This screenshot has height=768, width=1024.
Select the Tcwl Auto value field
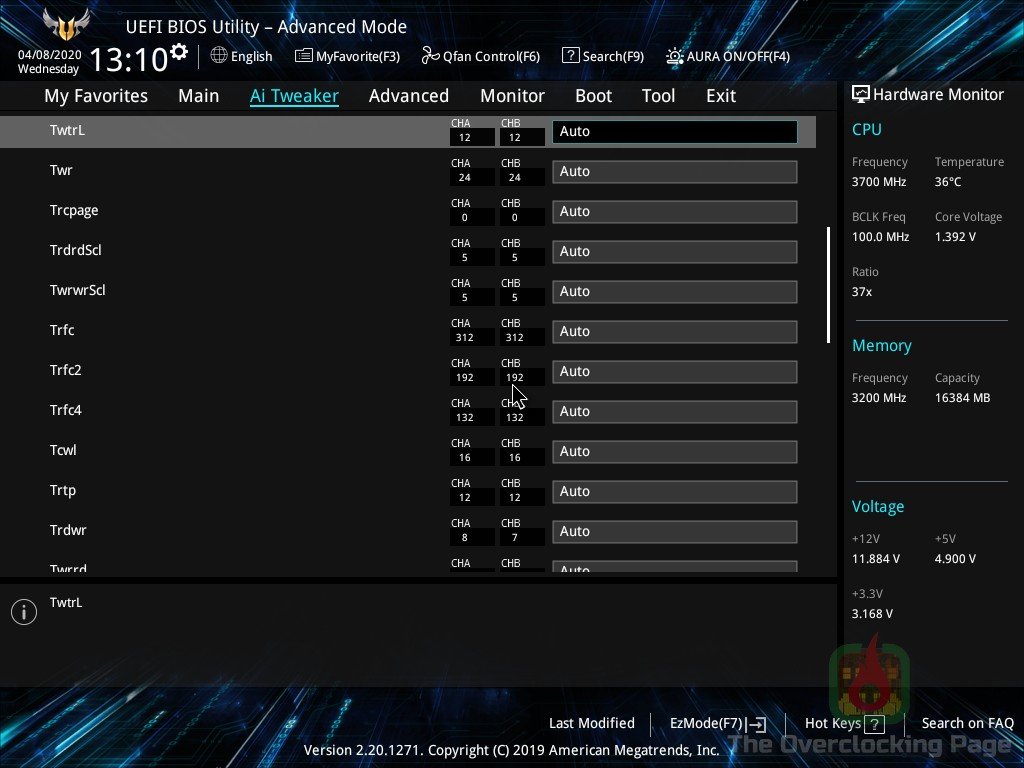pos(674,452)
